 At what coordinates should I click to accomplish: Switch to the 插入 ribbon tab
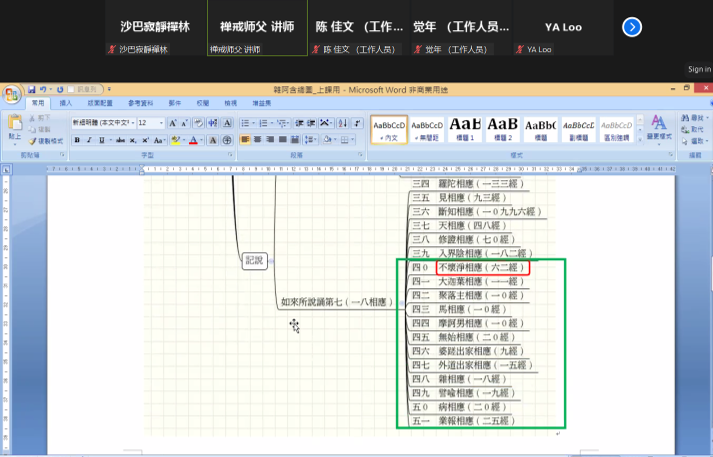click(66, 103)
